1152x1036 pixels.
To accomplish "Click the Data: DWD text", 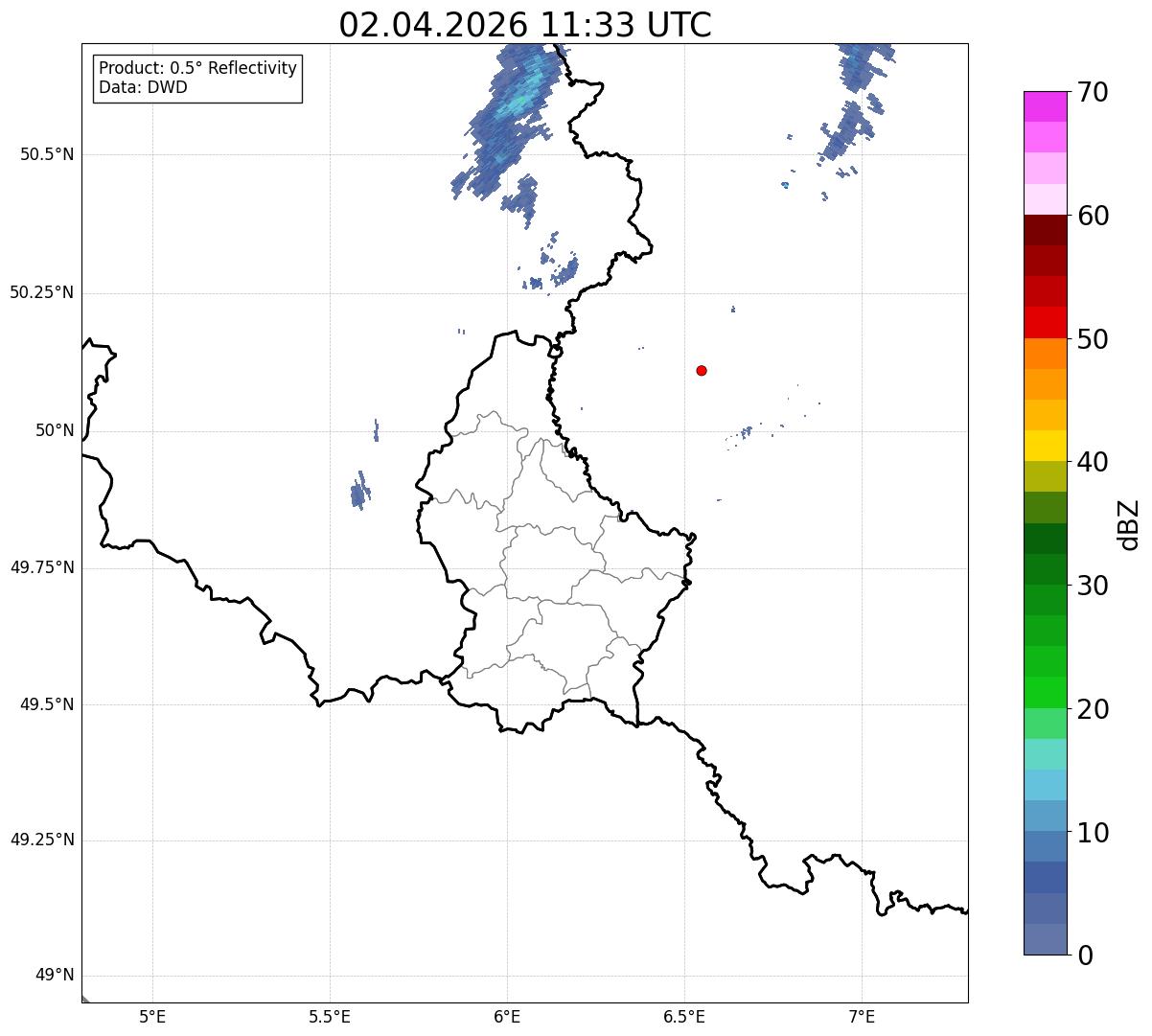I will pos(143,87).
